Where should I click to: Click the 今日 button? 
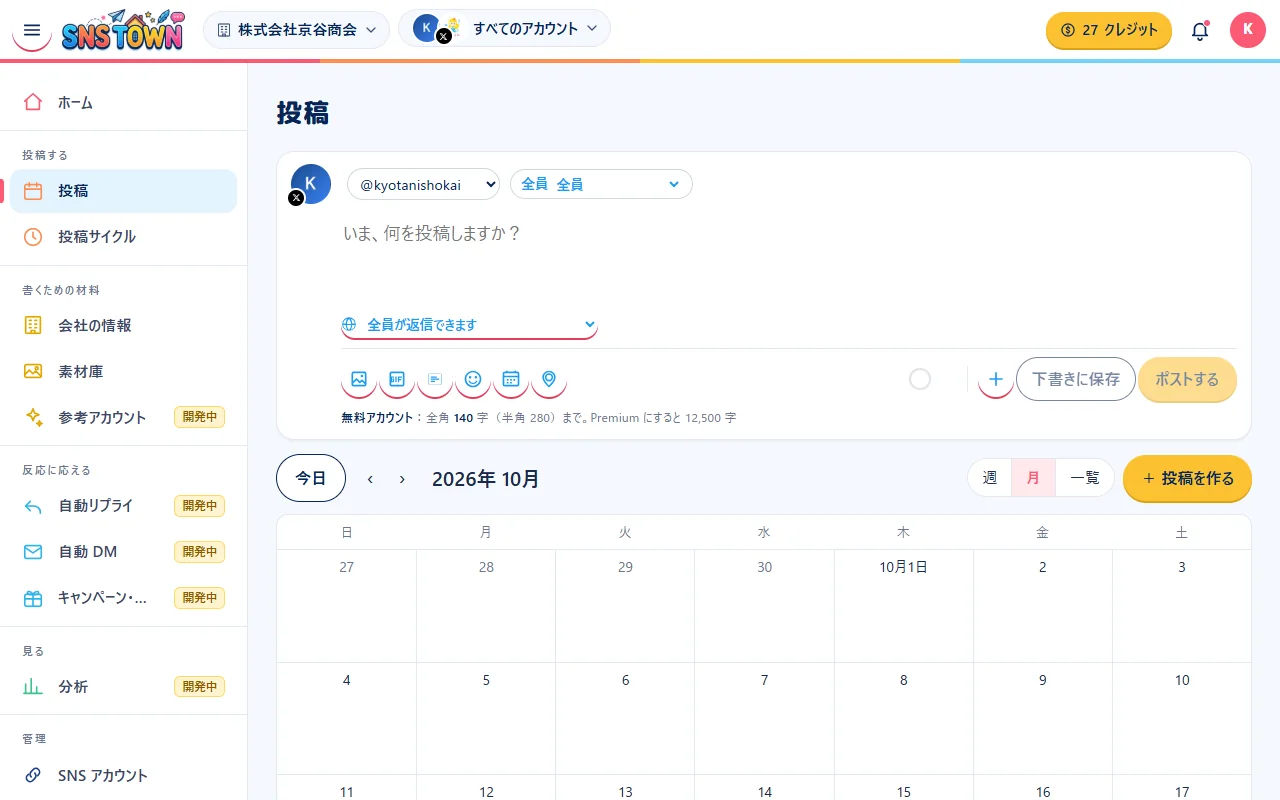coord(311,478)
